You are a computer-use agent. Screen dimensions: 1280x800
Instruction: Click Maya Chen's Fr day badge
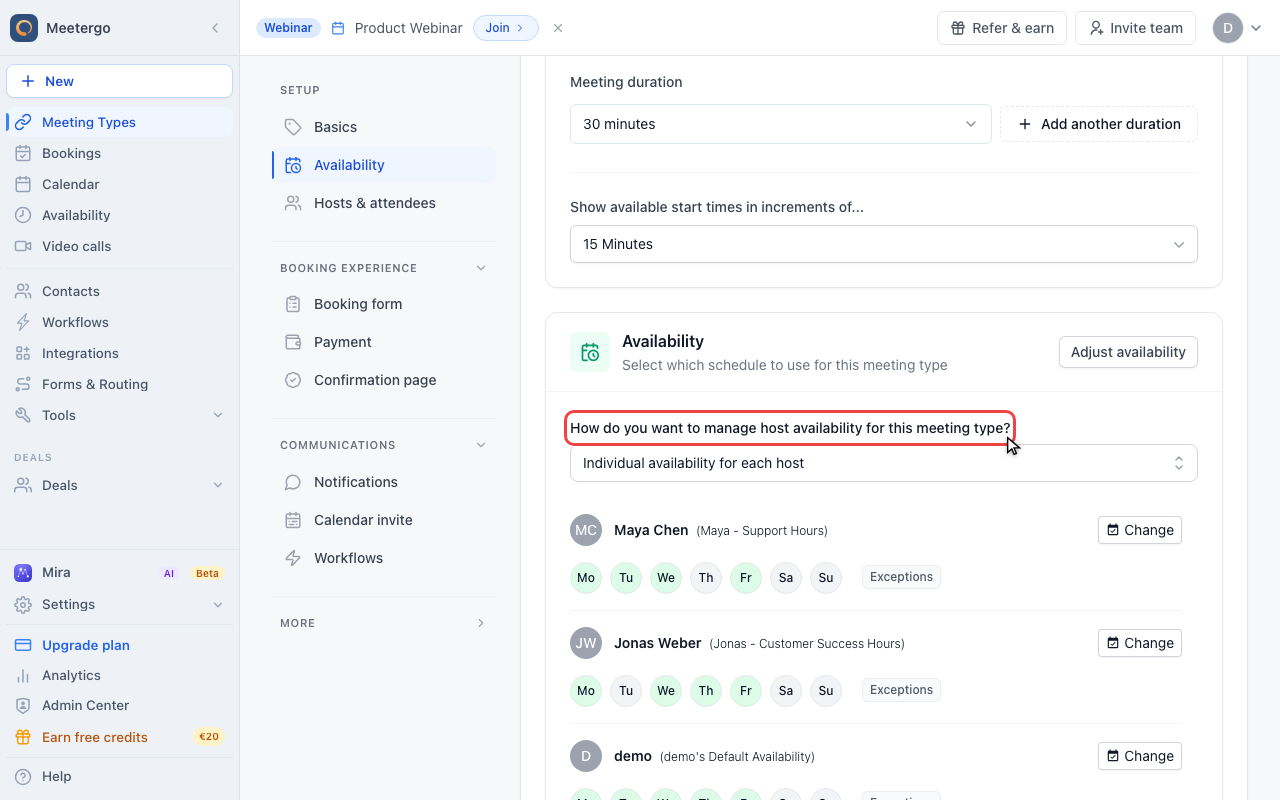pyautogui.click(x=746, y=578)
